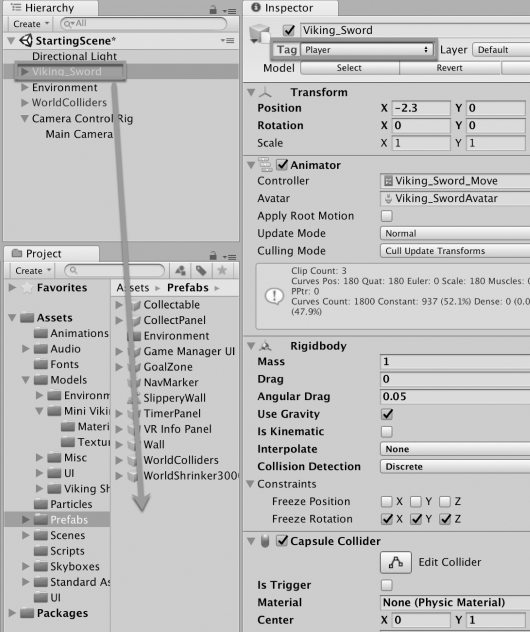Click the Animator Controller field Viking_Sword_Move

click(x=455, y=181)
